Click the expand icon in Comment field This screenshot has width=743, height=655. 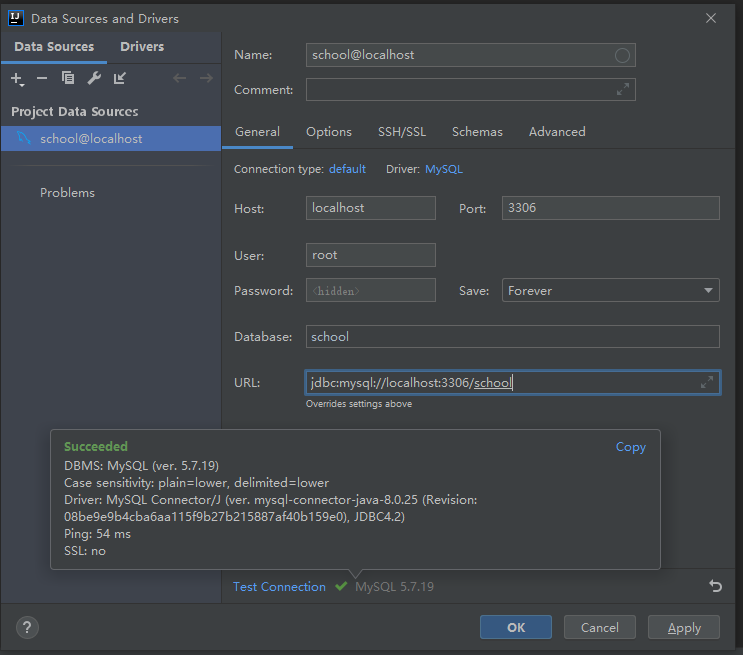(x=623, y=89)
